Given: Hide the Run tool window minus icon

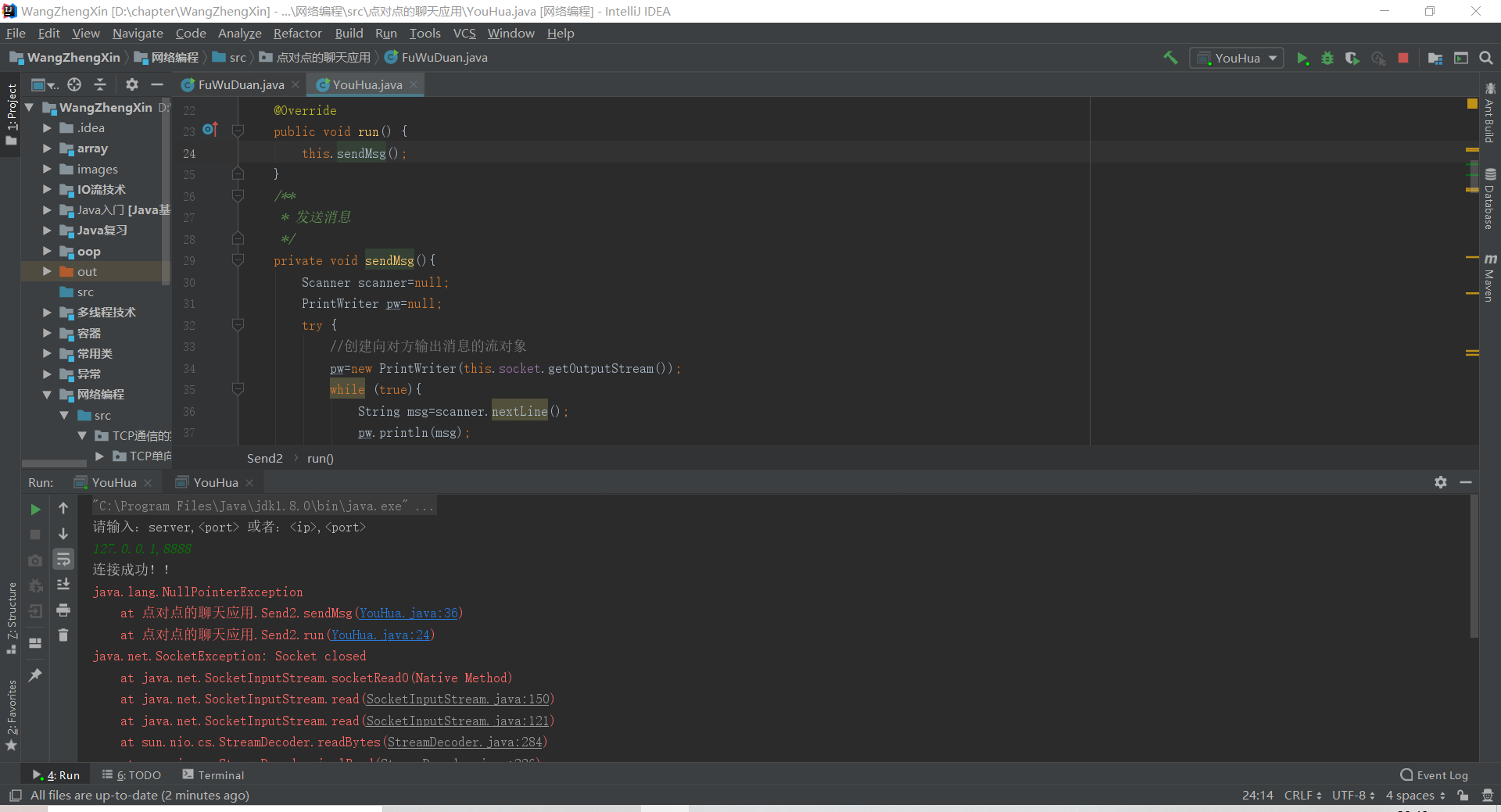Looking at the screenshot, I should 1466,482.
